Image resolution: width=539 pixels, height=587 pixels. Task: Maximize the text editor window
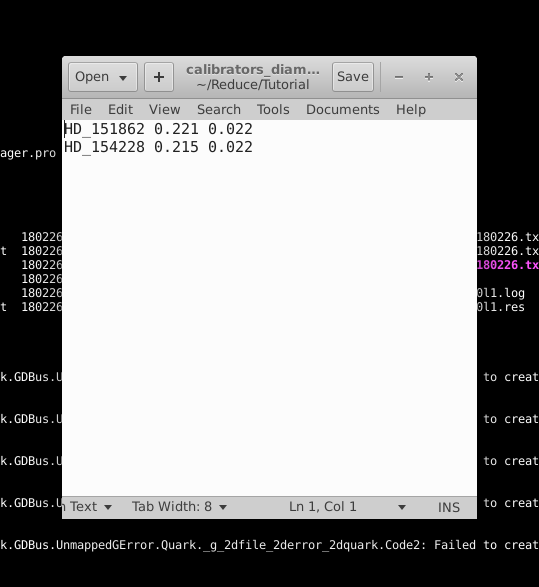429,77
